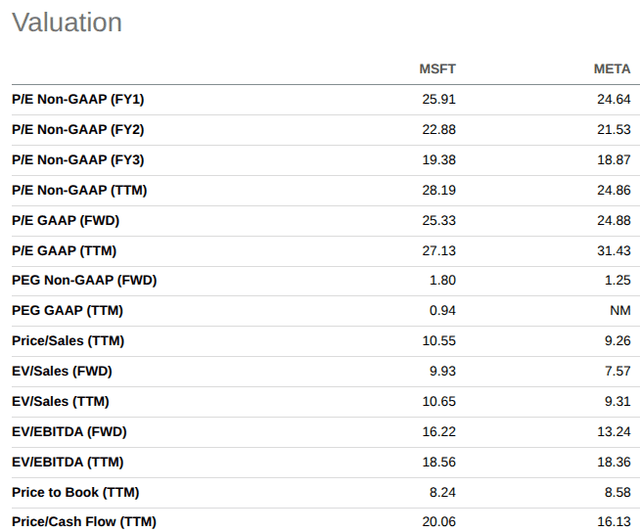This screenshot has height=532, width=640.
Task: Select the P/E Non-GAAP (FY1) row label
Action: tap(78, 99)
